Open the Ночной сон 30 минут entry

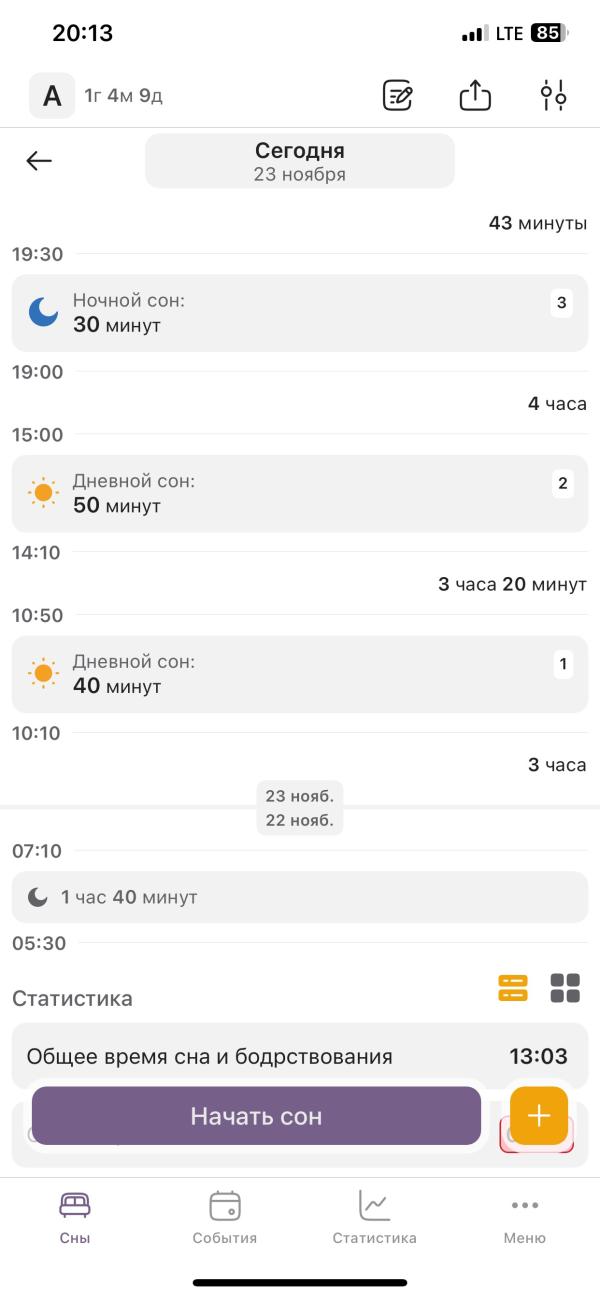click(300, 313)
